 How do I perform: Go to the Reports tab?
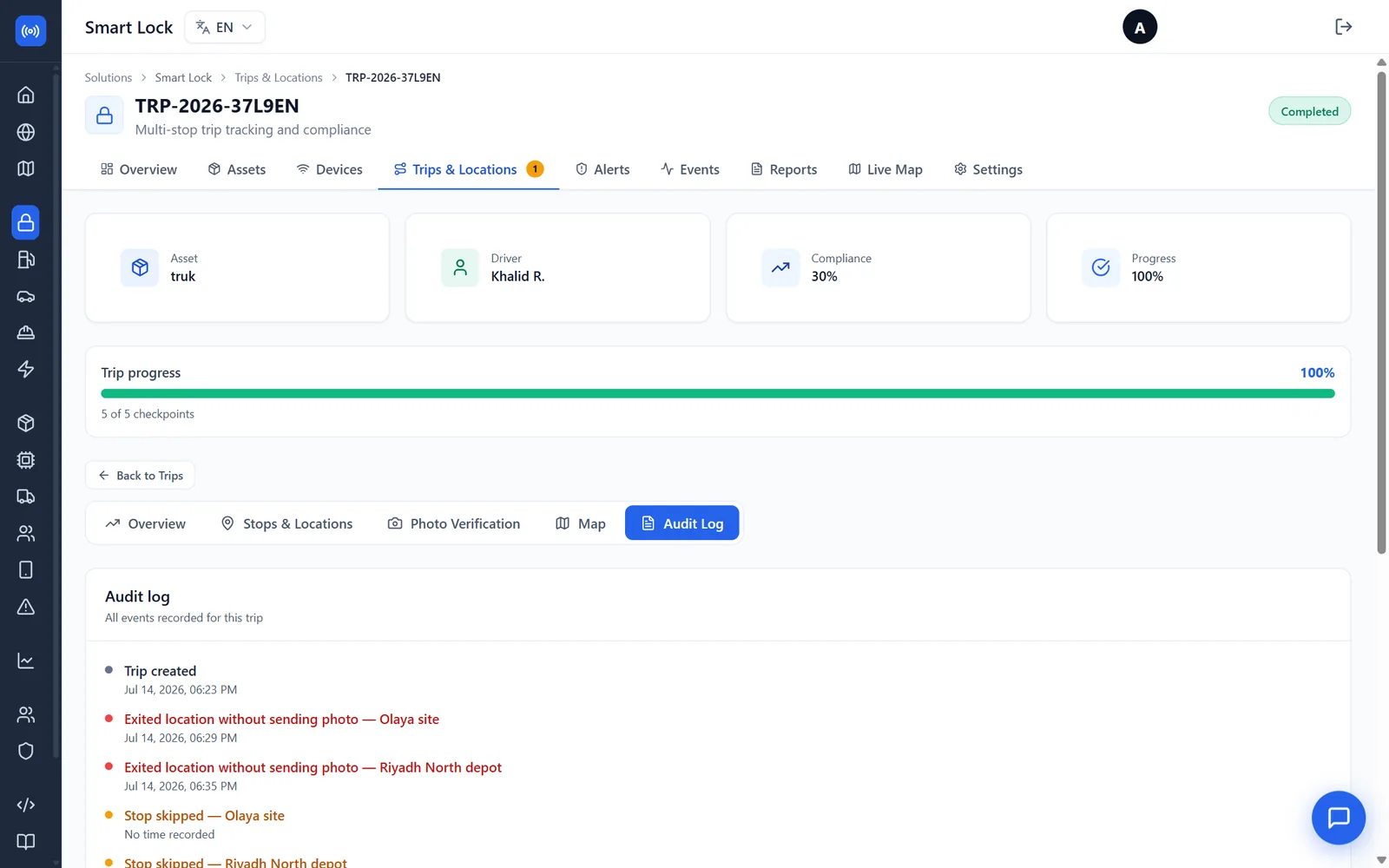tap(784, 169)
